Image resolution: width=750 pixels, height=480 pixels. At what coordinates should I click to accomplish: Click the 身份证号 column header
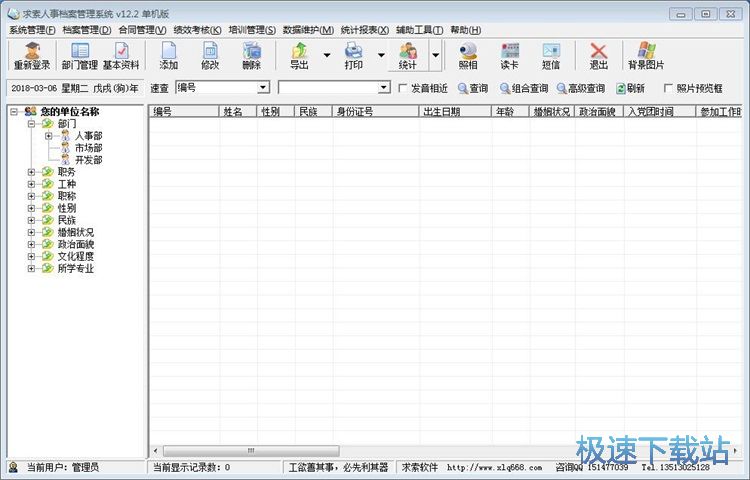tap(375, 111)
